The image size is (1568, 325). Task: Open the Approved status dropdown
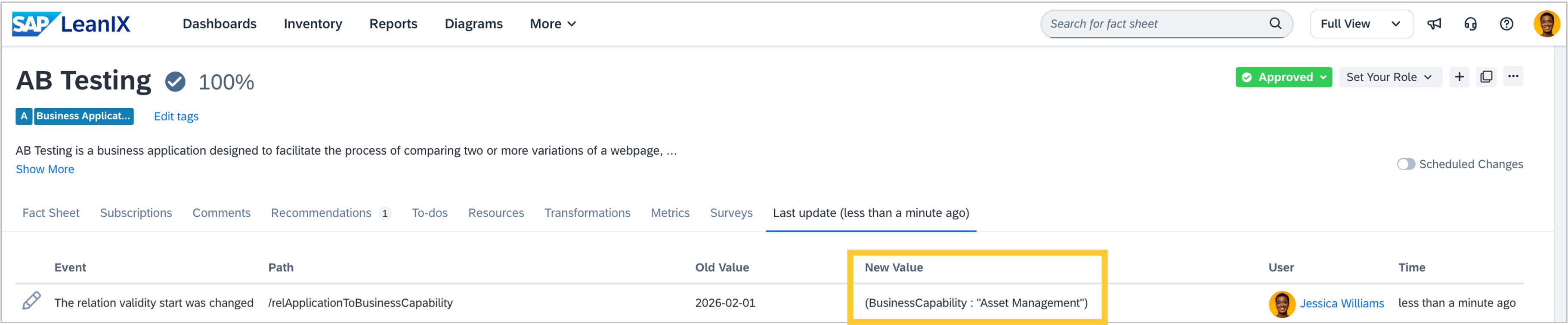point(1283,77)
